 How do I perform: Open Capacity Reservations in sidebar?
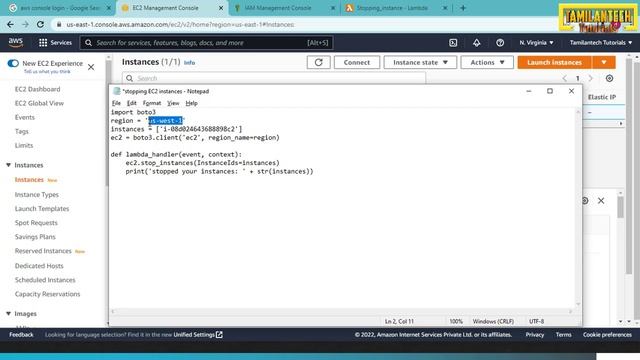(x=47, y=294)
